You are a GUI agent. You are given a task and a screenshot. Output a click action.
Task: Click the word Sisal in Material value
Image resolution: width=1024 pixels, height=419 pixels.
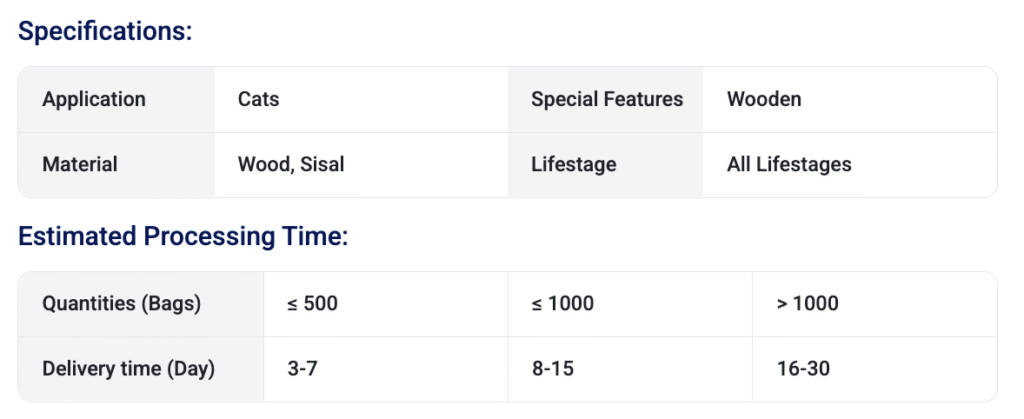[x=321, y=164]
